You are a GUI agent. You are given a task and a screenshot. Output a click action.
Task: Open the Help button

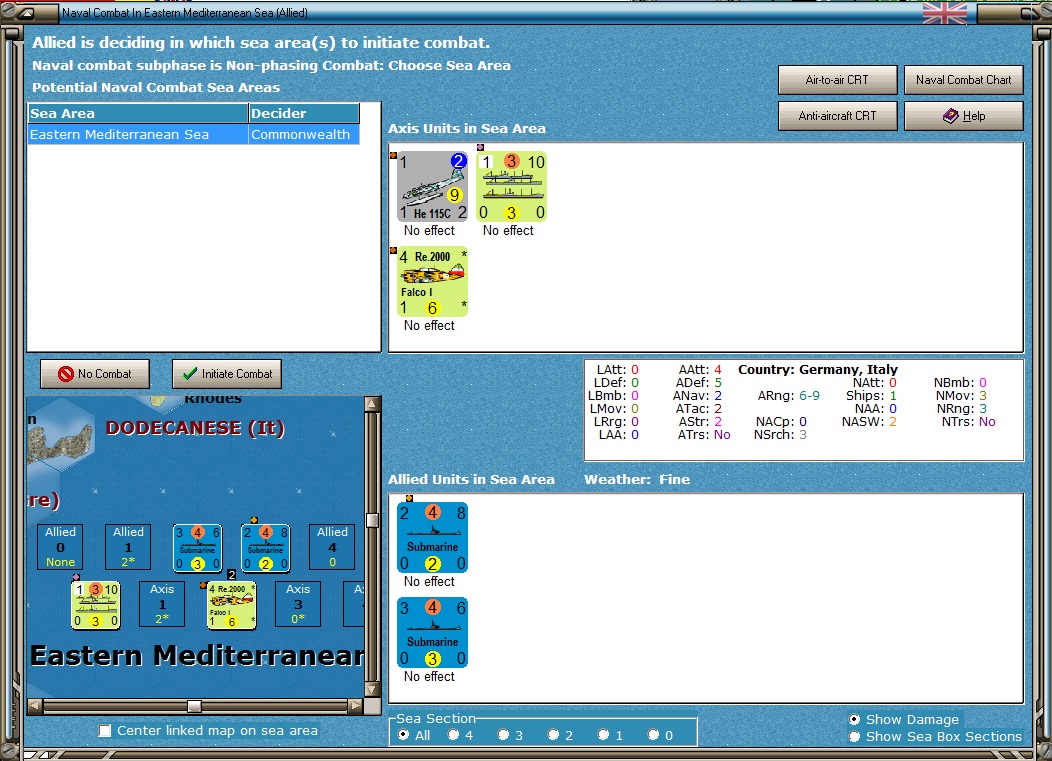coord(963,116)
